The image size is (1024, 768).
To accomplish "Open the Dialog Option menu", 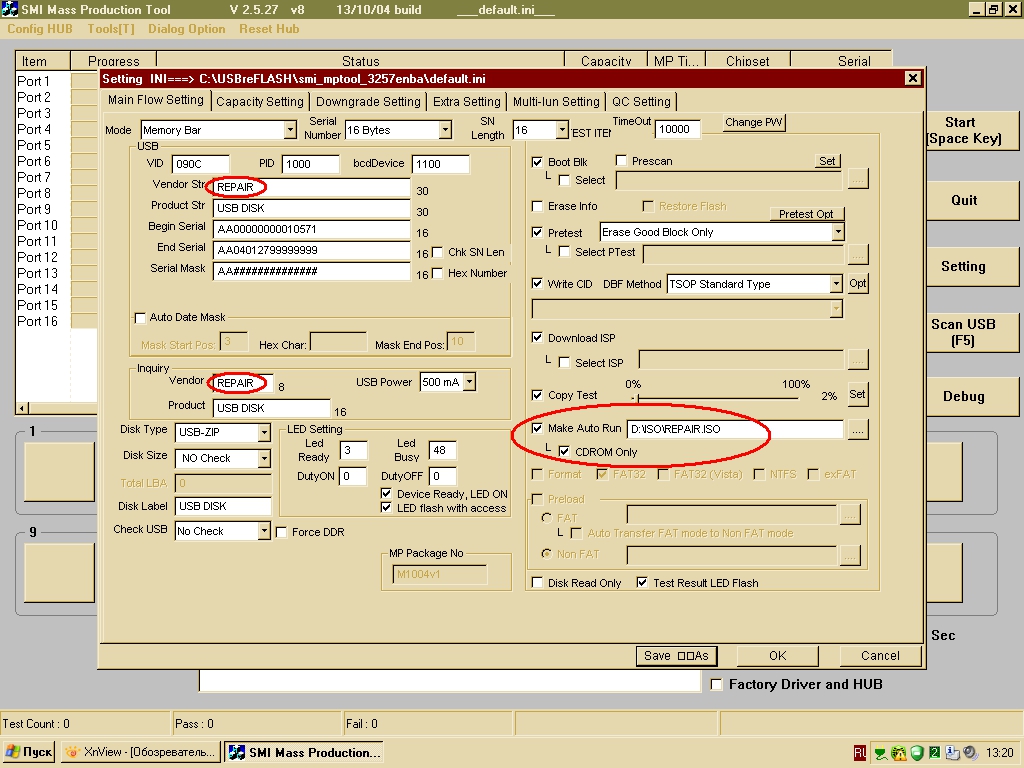I will pyautogui.click(x=187, y=29).
